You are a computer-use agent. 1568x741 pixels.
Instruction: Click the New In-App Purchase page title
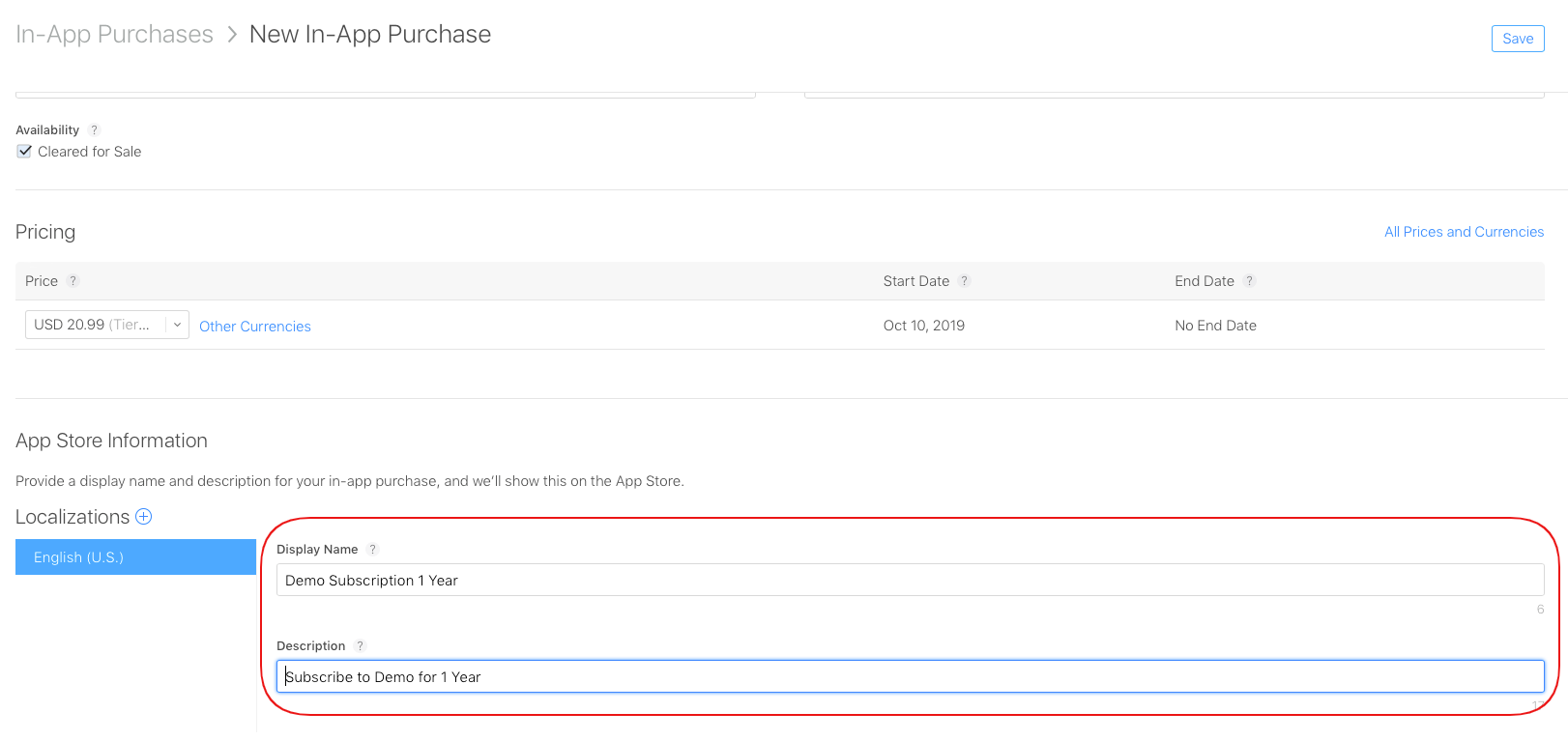[370, 35]
